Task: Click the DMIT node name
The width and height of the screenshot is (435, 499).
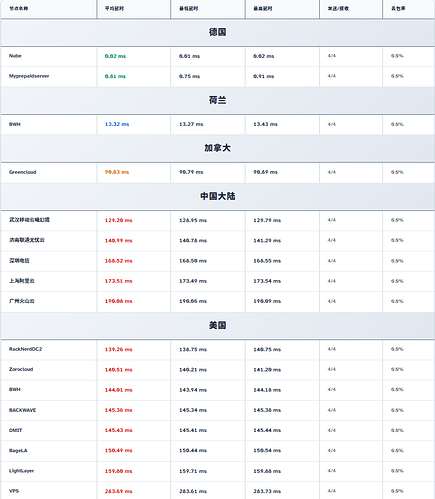Action: click(16, 430)
